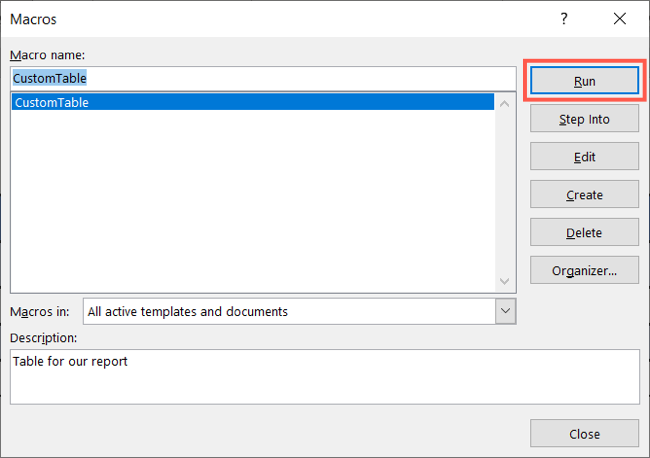Click the 'Macro name:' label
650x458 pixels.
click(x=47, y=55)
